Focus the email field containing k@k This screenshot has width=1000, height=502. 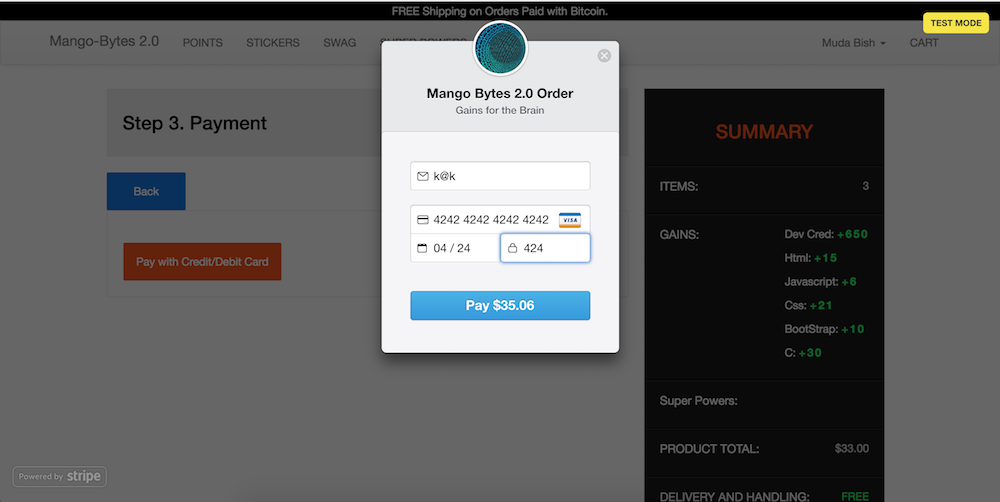coord(500,176)
